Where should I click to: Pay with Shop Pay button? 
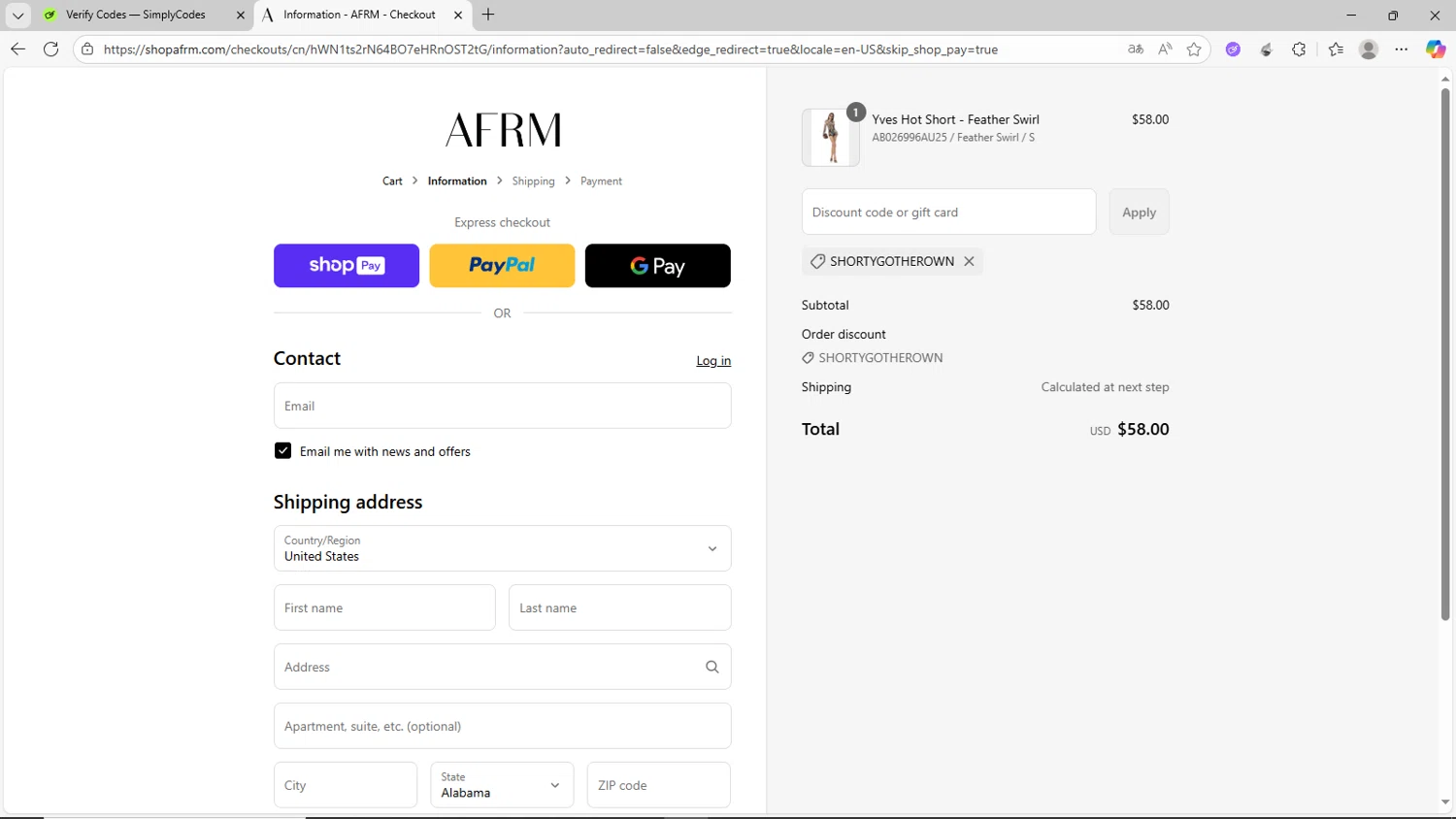[x=347, y=266]
